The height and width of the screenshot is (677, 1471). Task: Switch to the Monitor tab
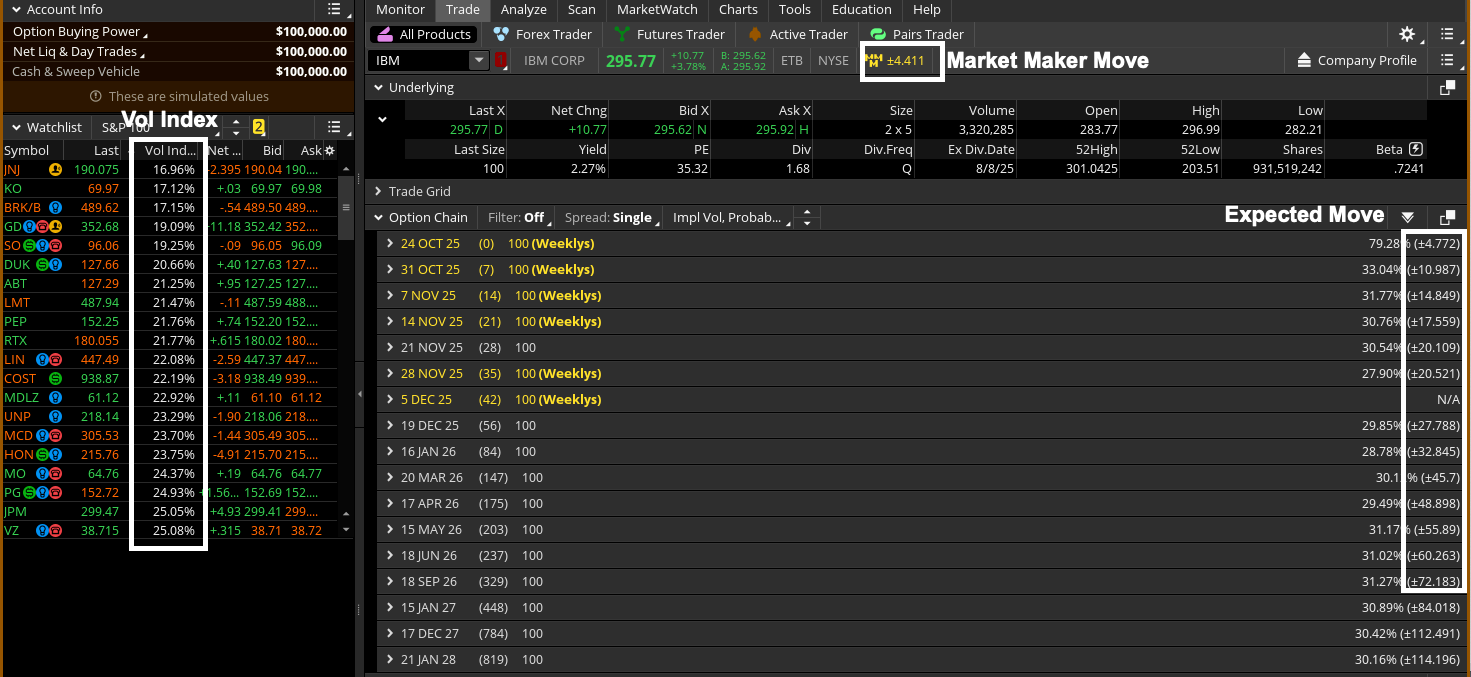(x=400, y=9)
